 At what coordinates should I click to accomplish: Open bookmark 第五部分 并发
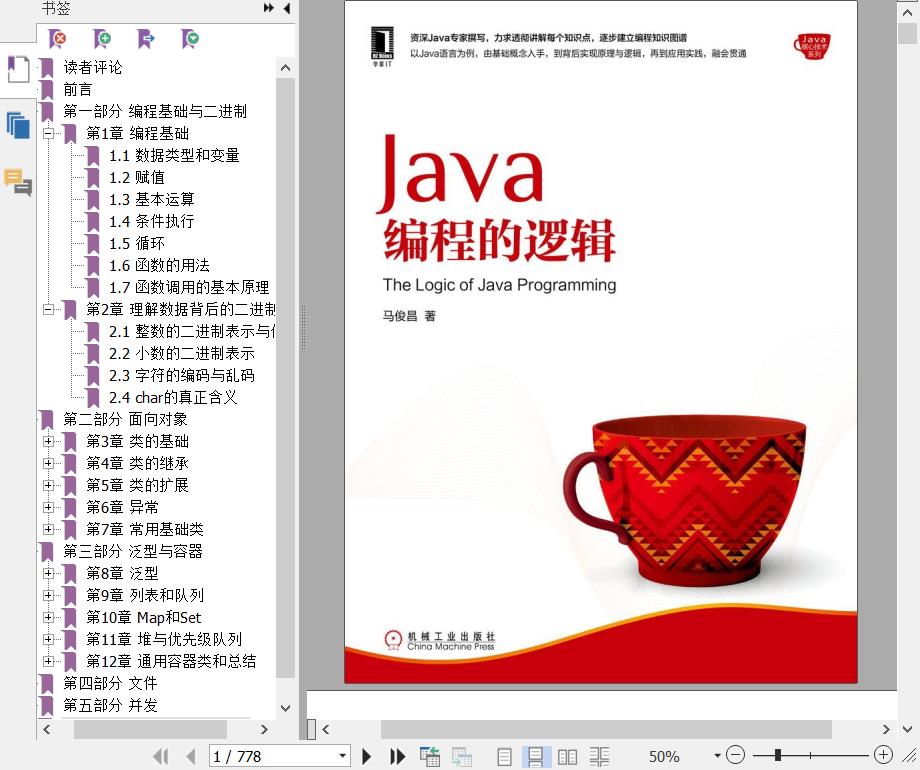coord(110,706)
